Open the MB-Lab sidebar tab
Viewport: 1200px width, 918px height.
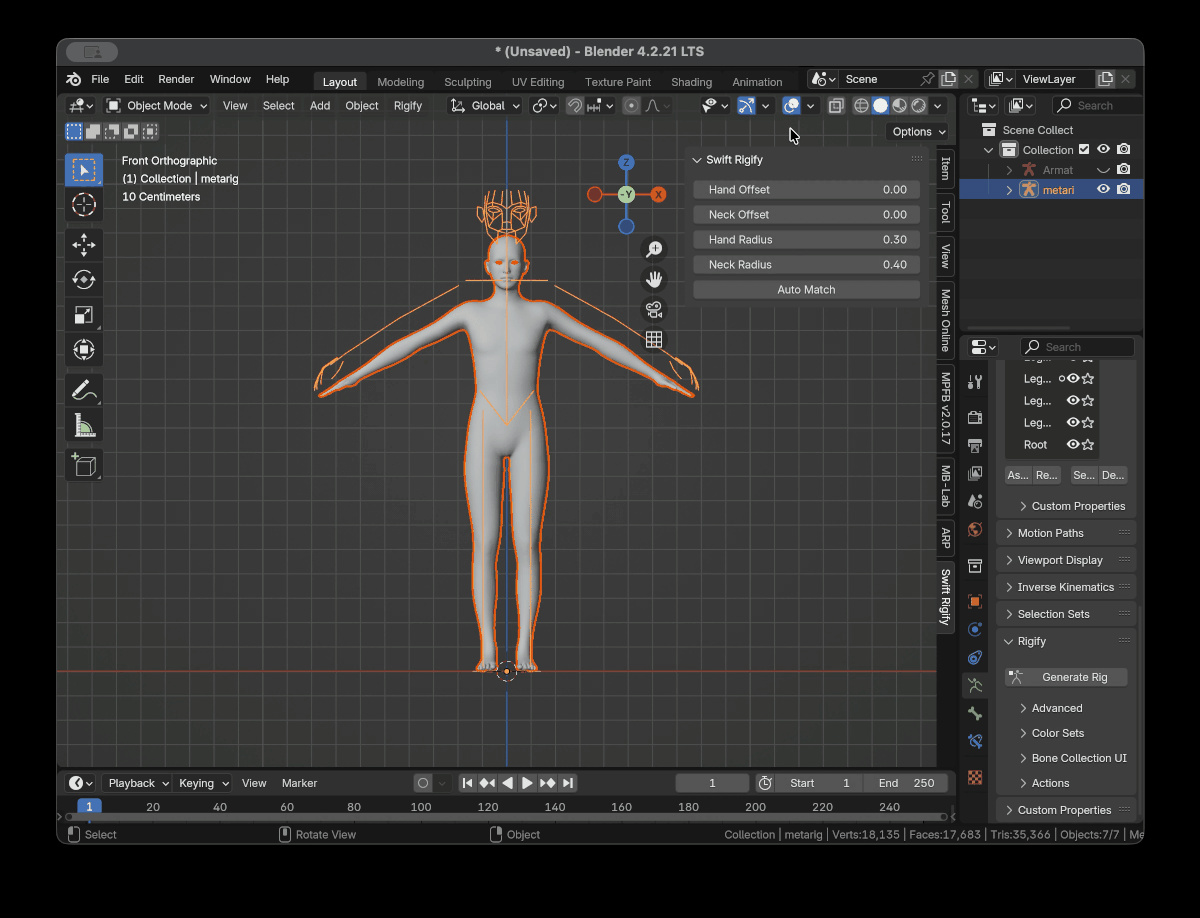[945, 486]
